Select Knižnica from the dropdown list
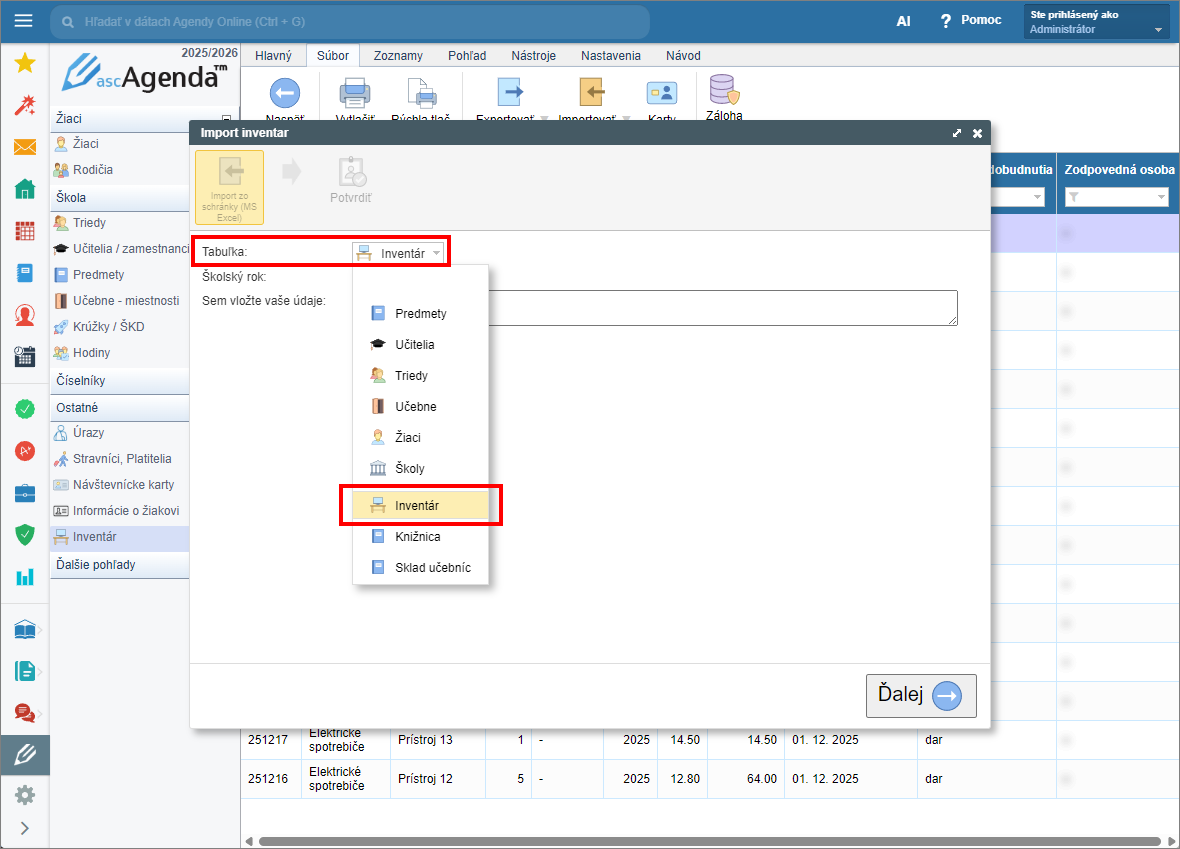Screen dimensions: 1180x849 click(418, 537)
